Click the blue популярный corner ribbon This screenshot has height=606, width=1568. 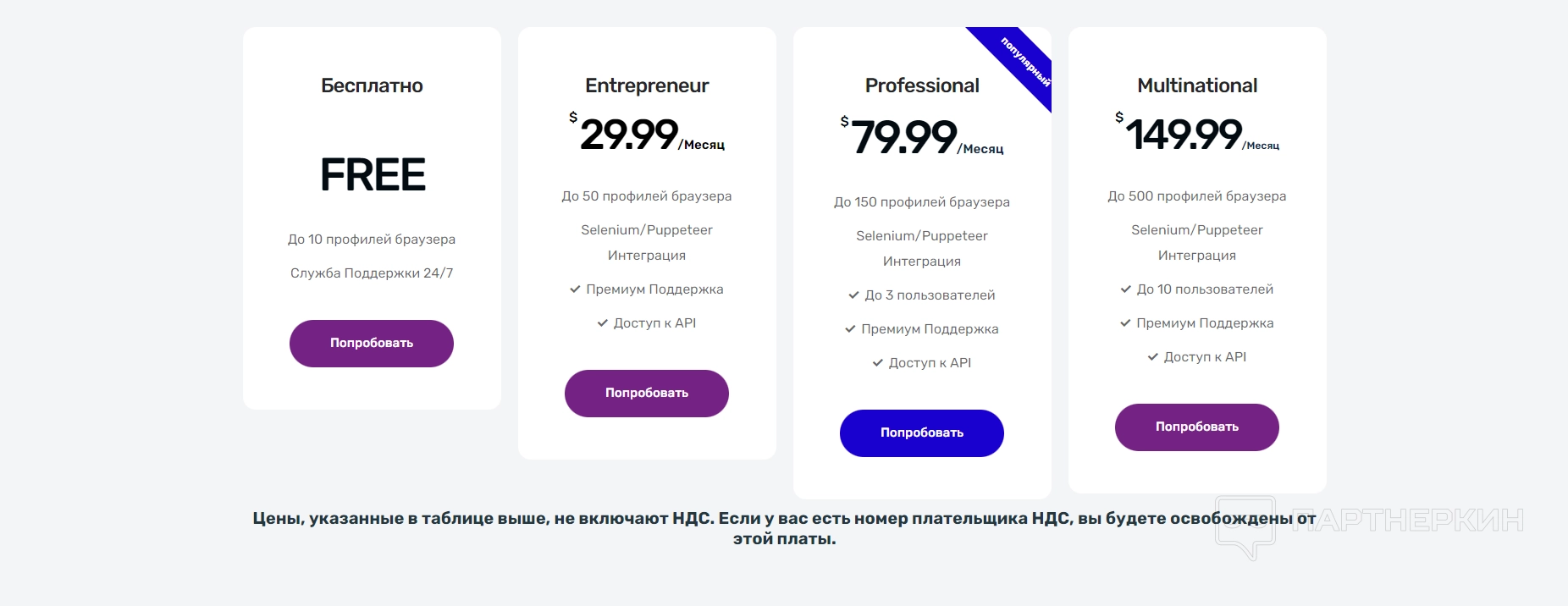coord(1020,63)
